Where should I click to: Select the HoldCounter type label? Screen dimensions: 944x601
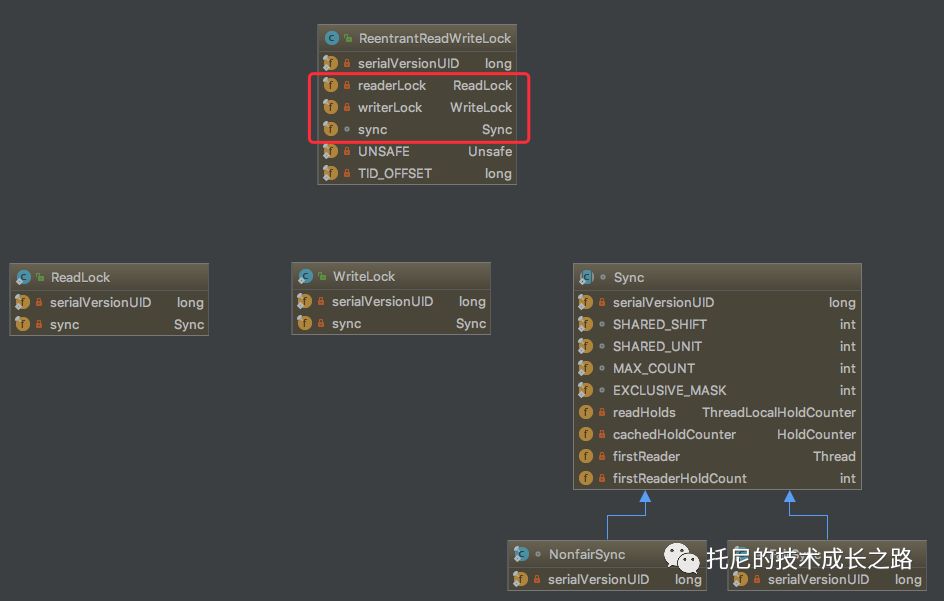(816, 434)
